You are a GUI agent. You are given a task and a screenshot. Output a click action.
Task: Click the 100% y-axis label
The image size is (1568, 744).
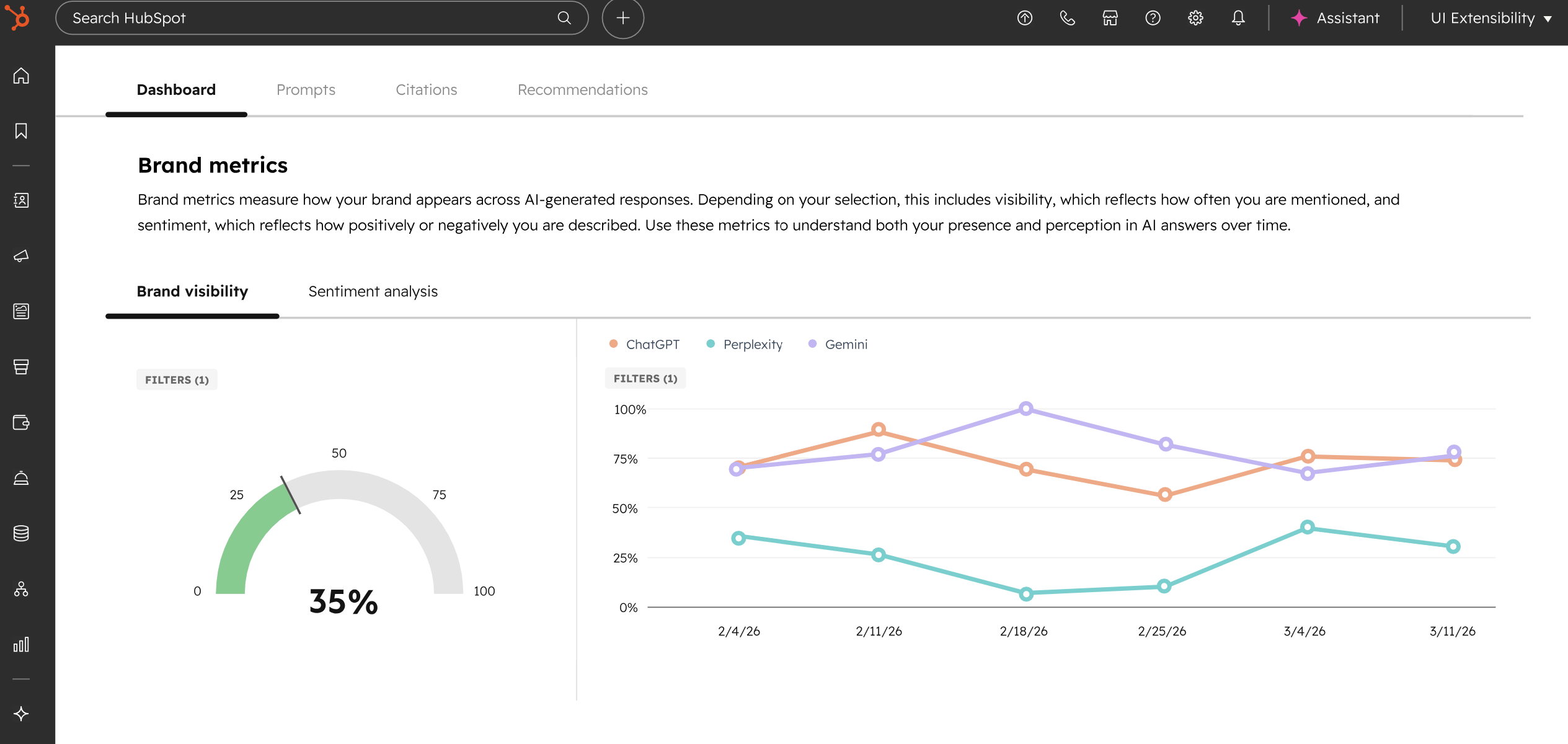[x=630, y=409]
